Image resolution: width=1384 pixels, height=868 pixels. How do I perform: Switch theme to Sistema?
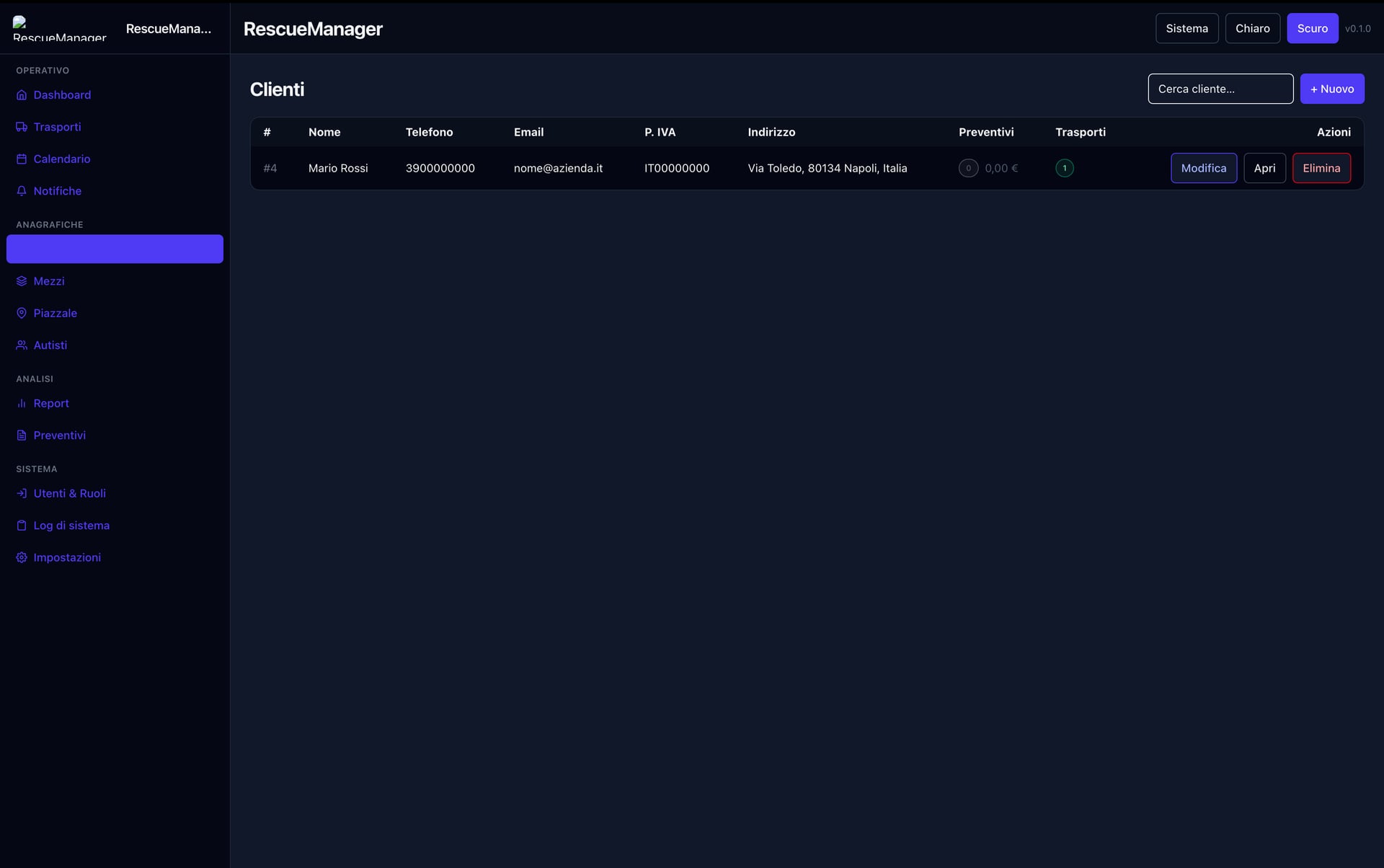tap(1186, 28)
